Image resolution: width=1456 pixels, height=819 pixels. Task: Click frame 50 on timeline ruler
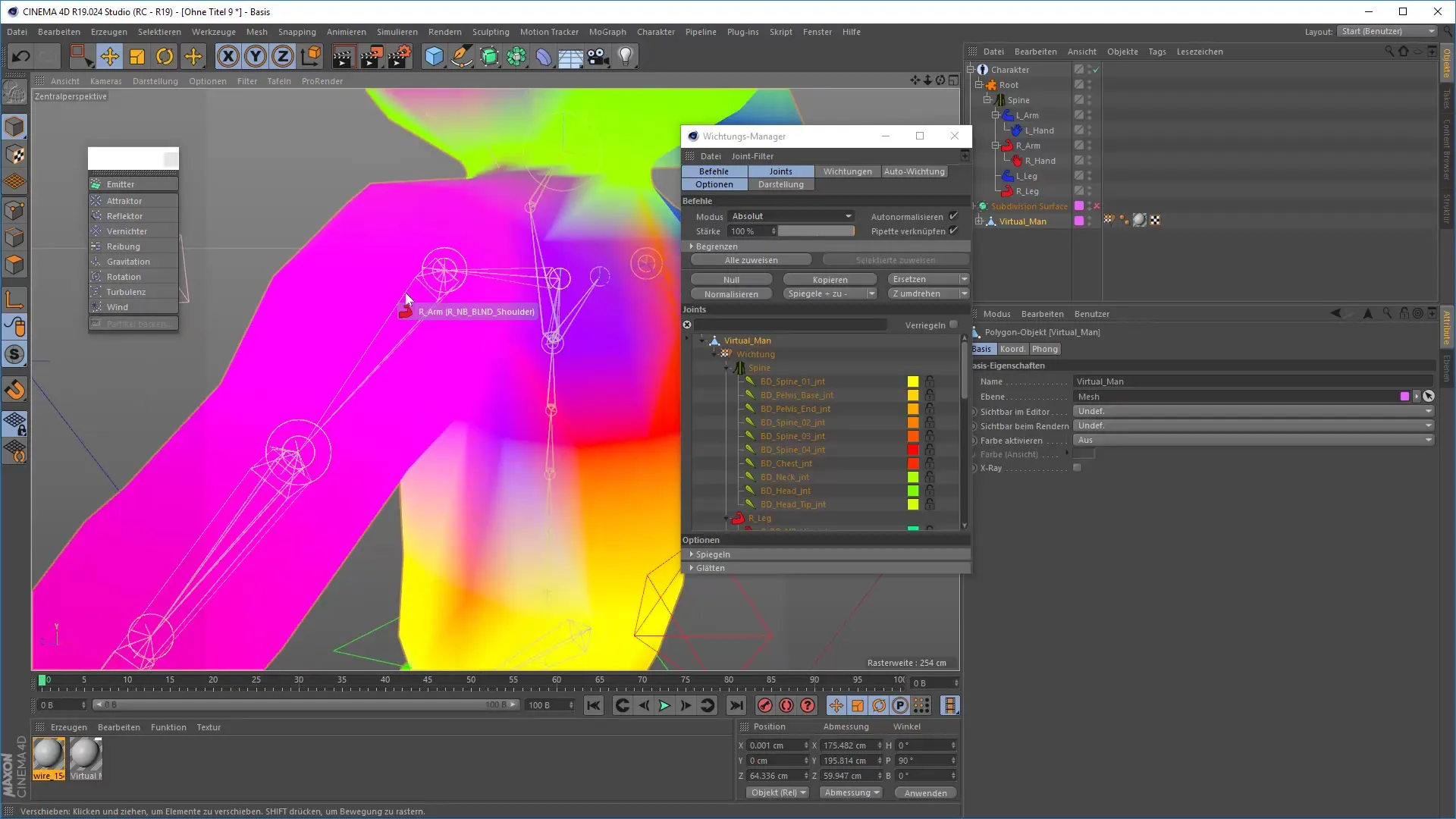[471, 679]
